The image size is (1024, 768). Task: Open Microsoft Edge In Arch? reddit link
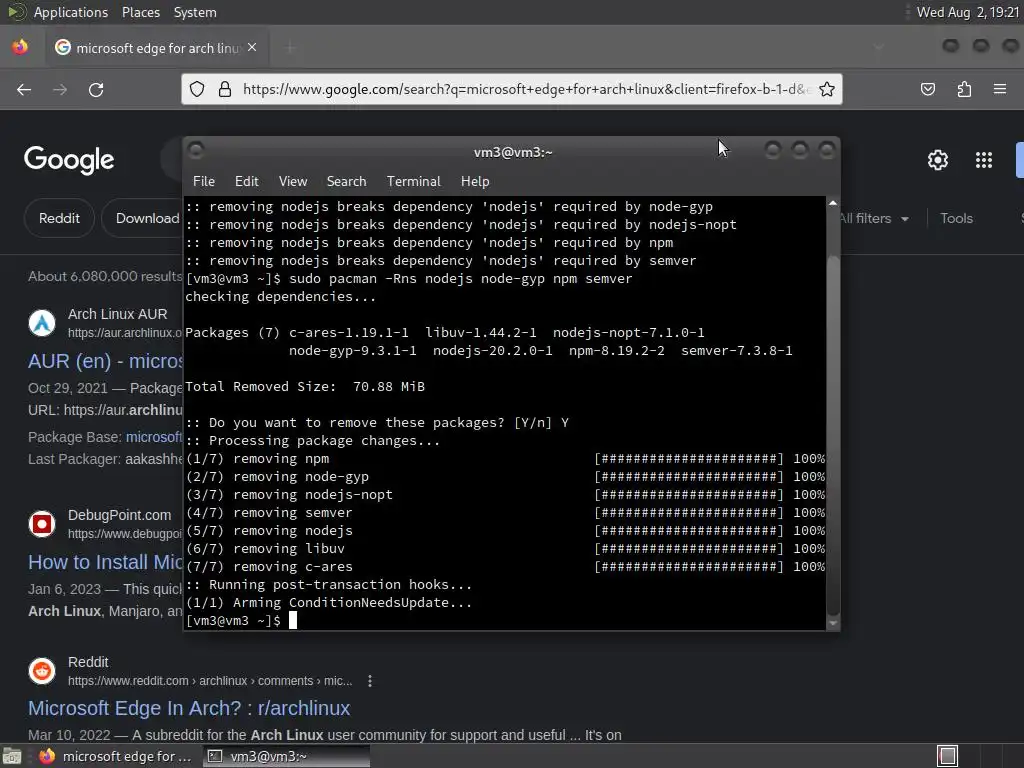189,708
